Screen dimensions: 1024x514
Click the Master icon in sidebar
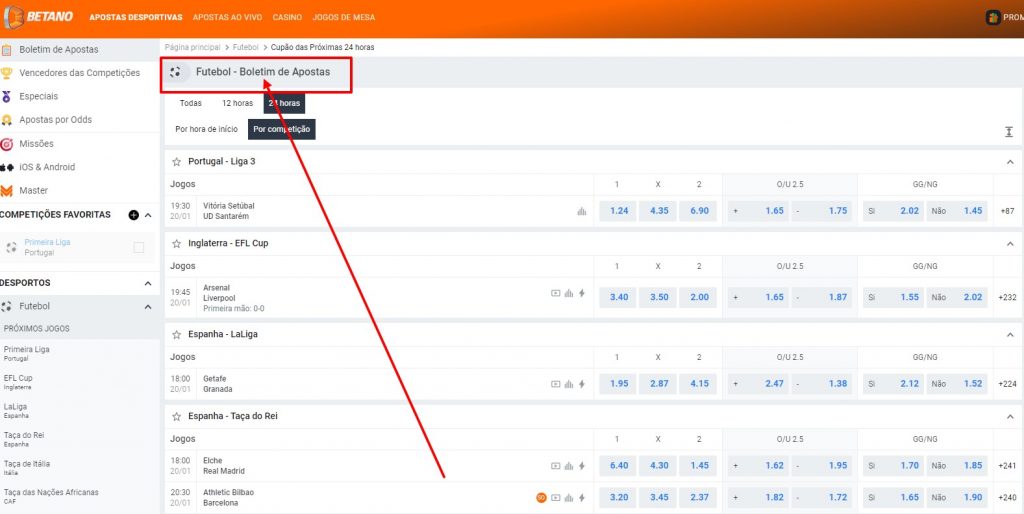[7, 191]
